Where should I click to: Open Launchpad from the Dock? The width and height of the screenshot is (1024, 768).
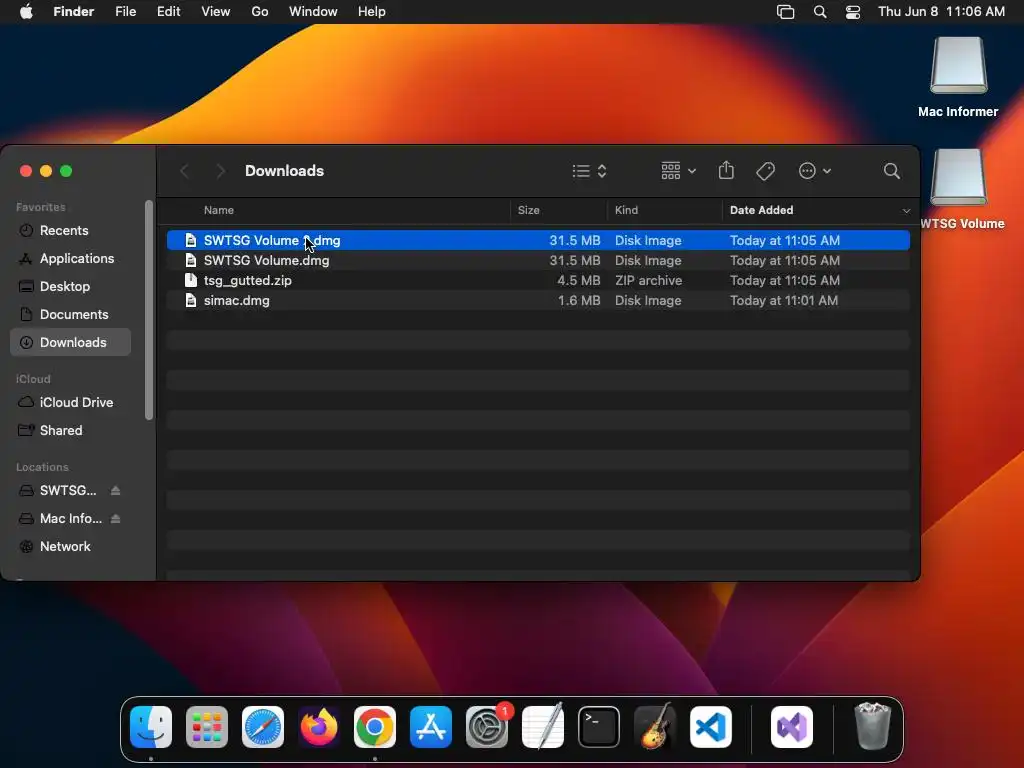pos(207,727)
